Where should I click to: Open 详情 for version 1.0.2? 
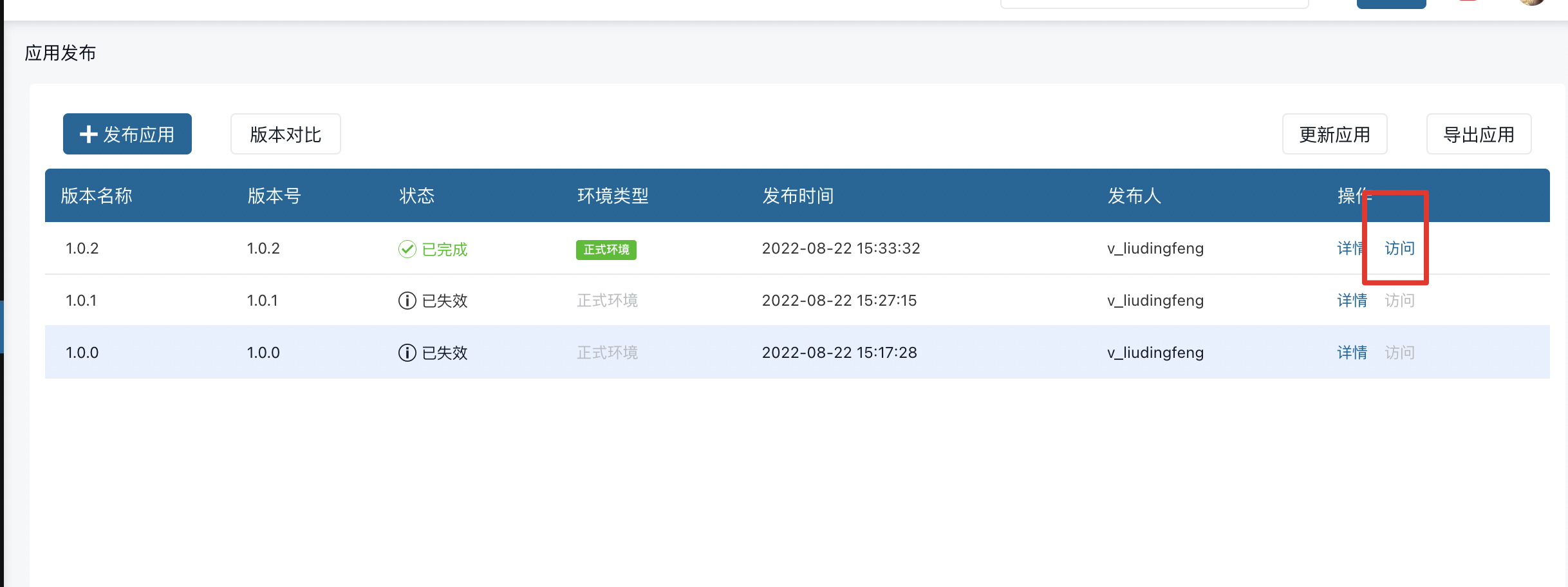click(1351, 248)
